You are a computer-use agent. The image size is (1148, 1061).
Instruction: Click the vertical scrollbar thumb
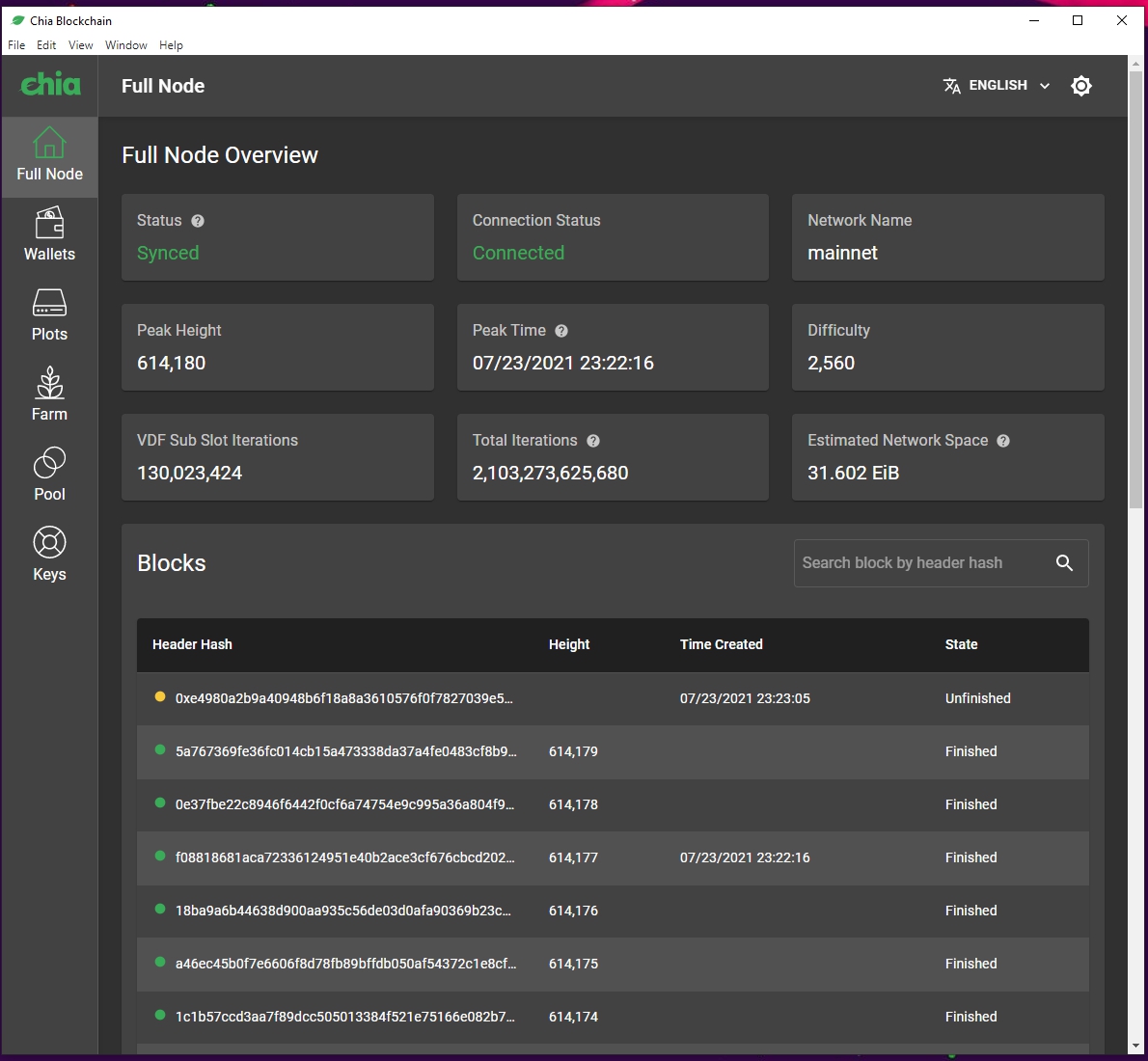coord(1135,289)
